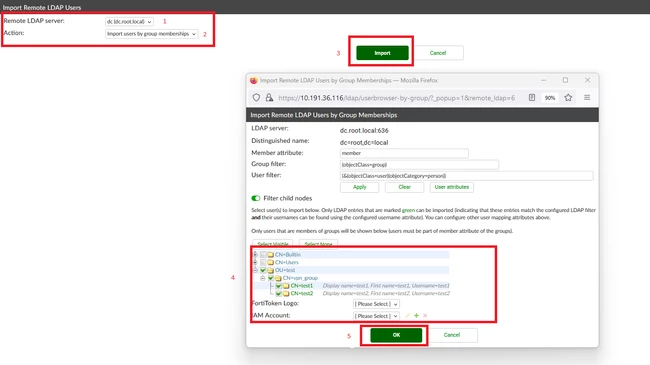The image size is (650, 365).
Task: Collapse the CN=vpn_group tree node
Action: pos(263,278)
